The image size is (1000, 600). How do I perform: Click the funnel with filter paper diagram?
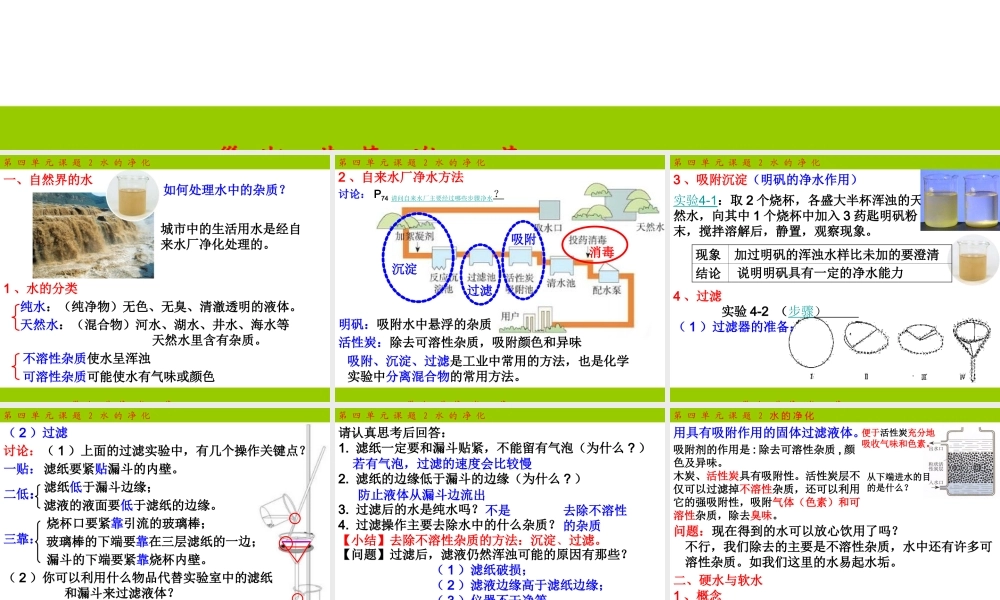[x=974, y=348]
